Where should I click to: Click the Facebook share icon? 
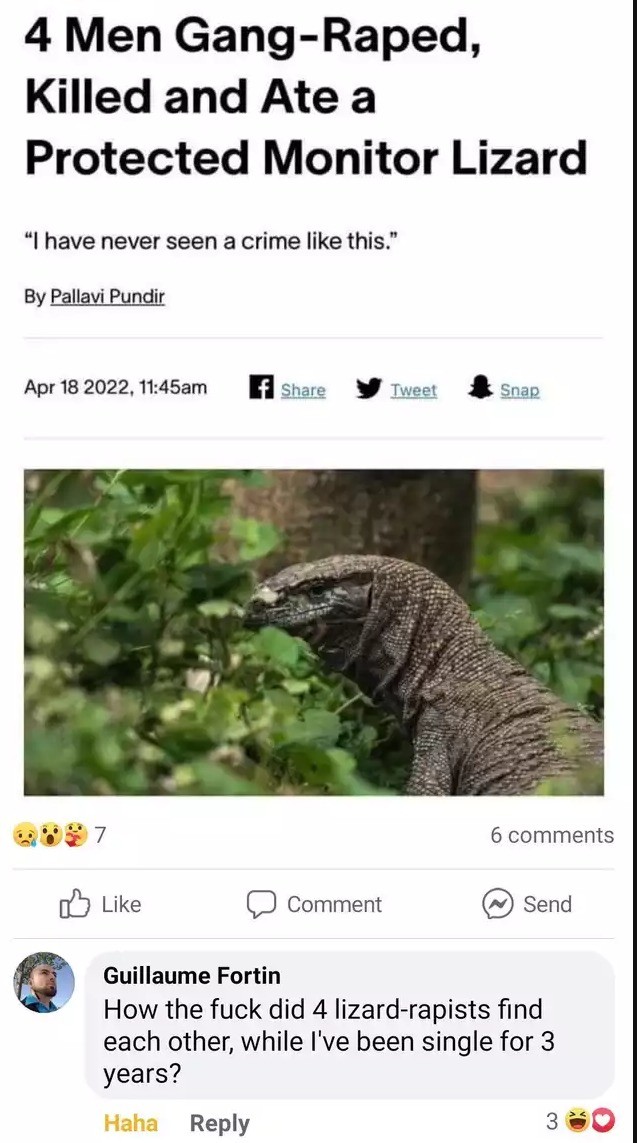tap(261, 388)
